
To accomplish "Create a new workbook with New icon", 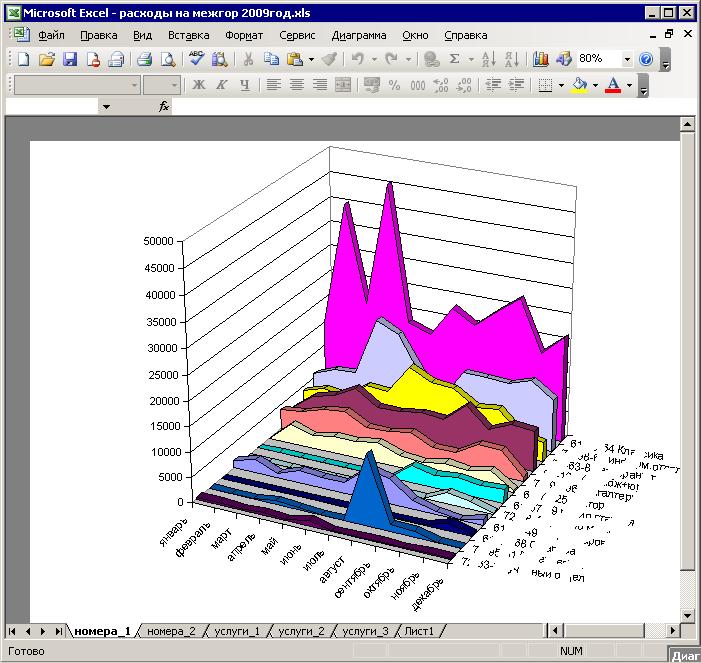I will point(23,59).
